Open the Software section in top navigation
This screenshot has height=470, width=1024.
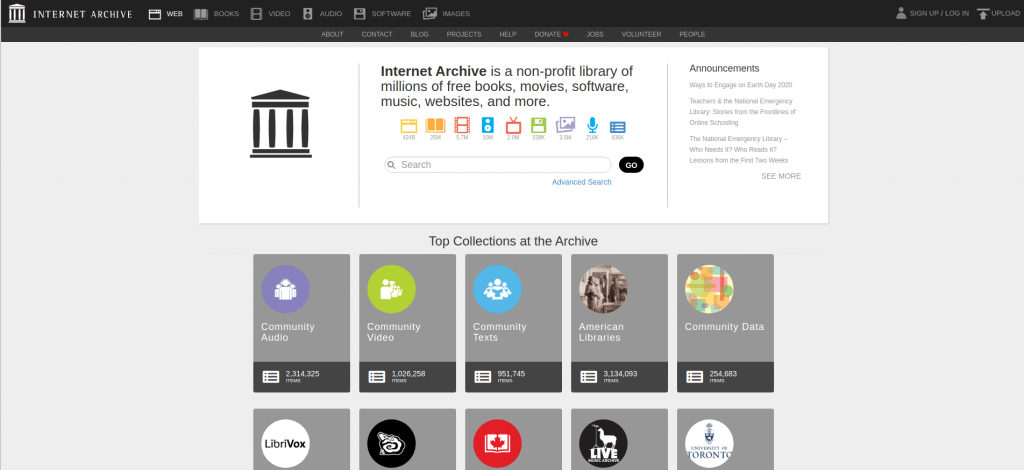382,14
